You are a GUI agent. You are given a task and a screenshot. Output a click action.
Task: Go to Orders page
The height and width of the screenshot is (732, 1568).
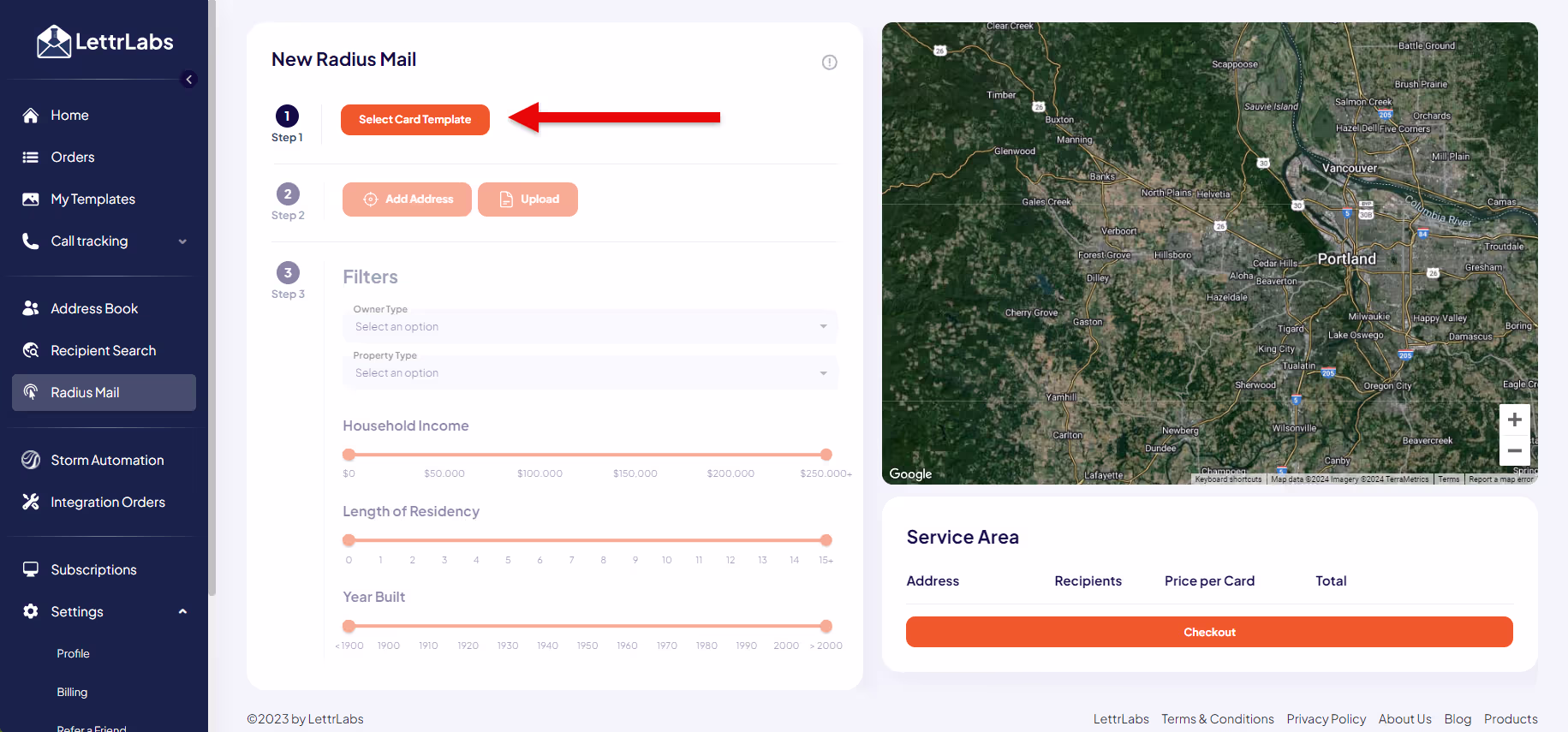(x=104, y=158)
